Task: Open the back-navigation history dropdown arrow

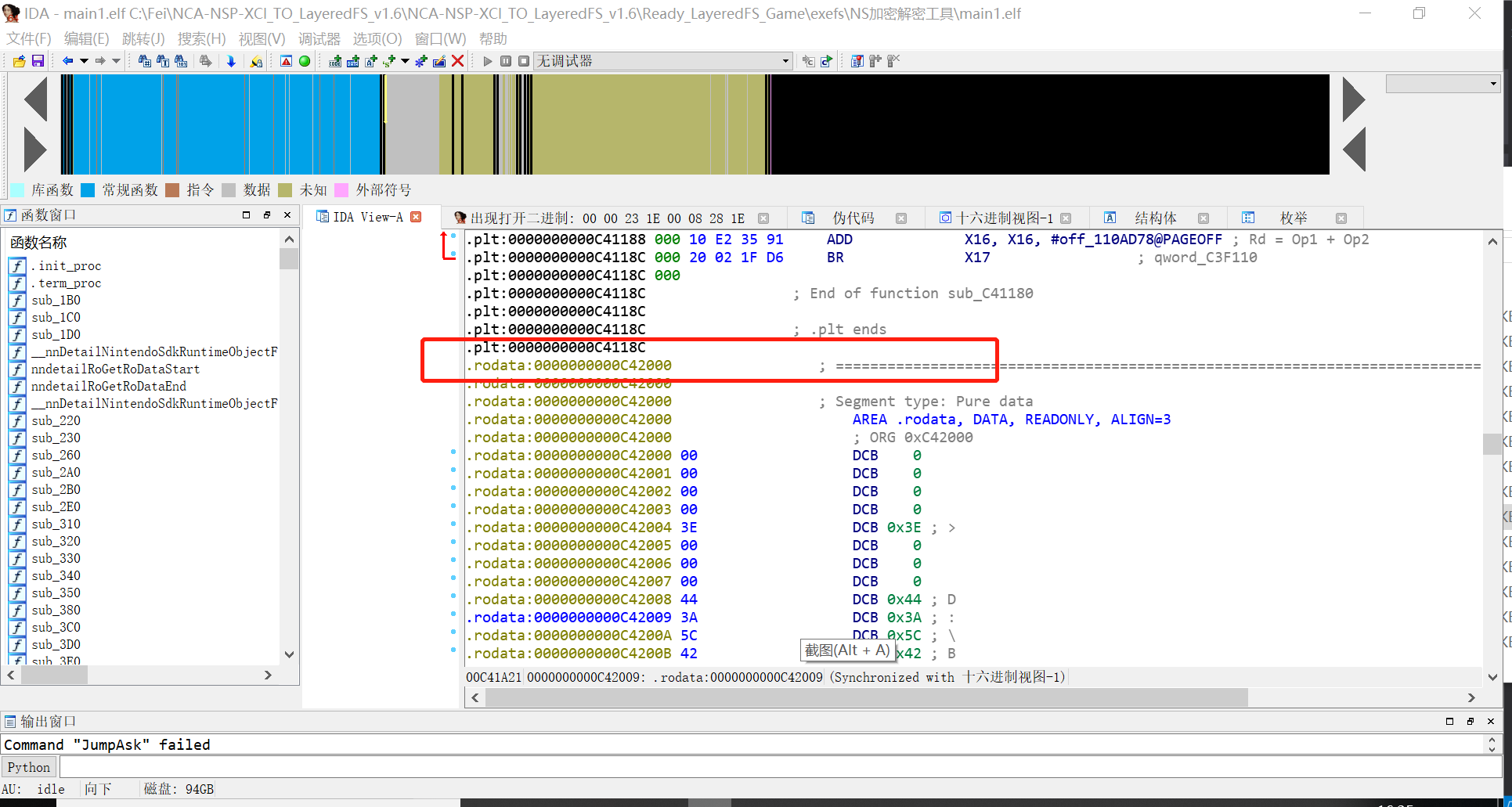Action: [x=84, y=61]
